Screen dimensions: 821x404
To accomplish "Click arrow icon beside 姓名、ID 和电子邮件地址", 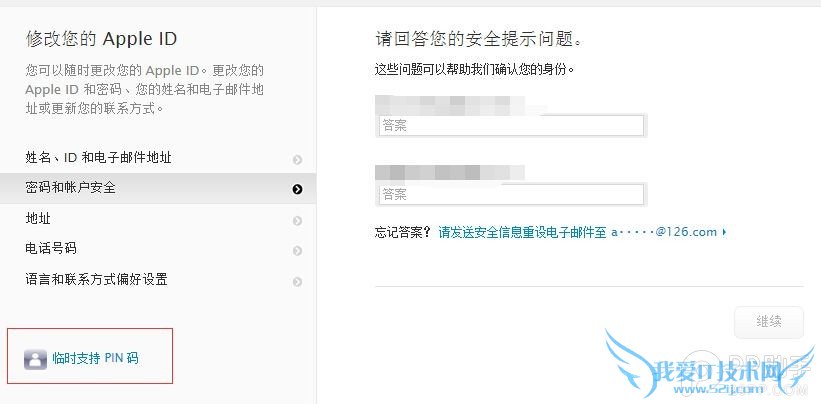I will (x=297, y=159).
